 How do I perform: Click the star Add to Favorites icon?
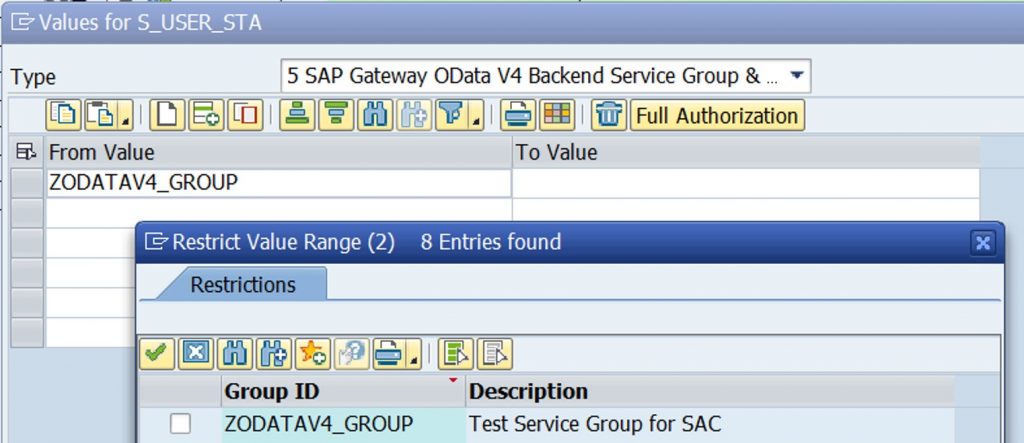312,354
